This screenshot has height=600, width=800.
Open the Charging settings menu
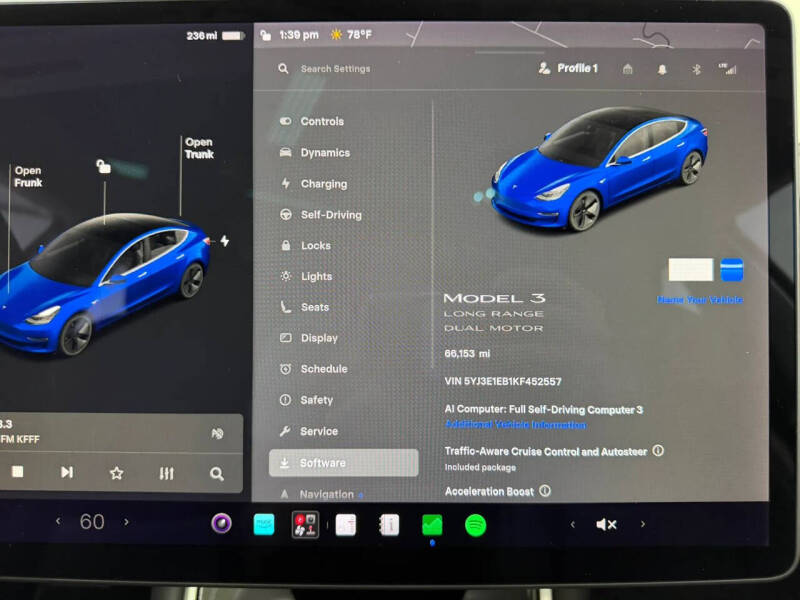pyautogui.click(x=314, y=184)
